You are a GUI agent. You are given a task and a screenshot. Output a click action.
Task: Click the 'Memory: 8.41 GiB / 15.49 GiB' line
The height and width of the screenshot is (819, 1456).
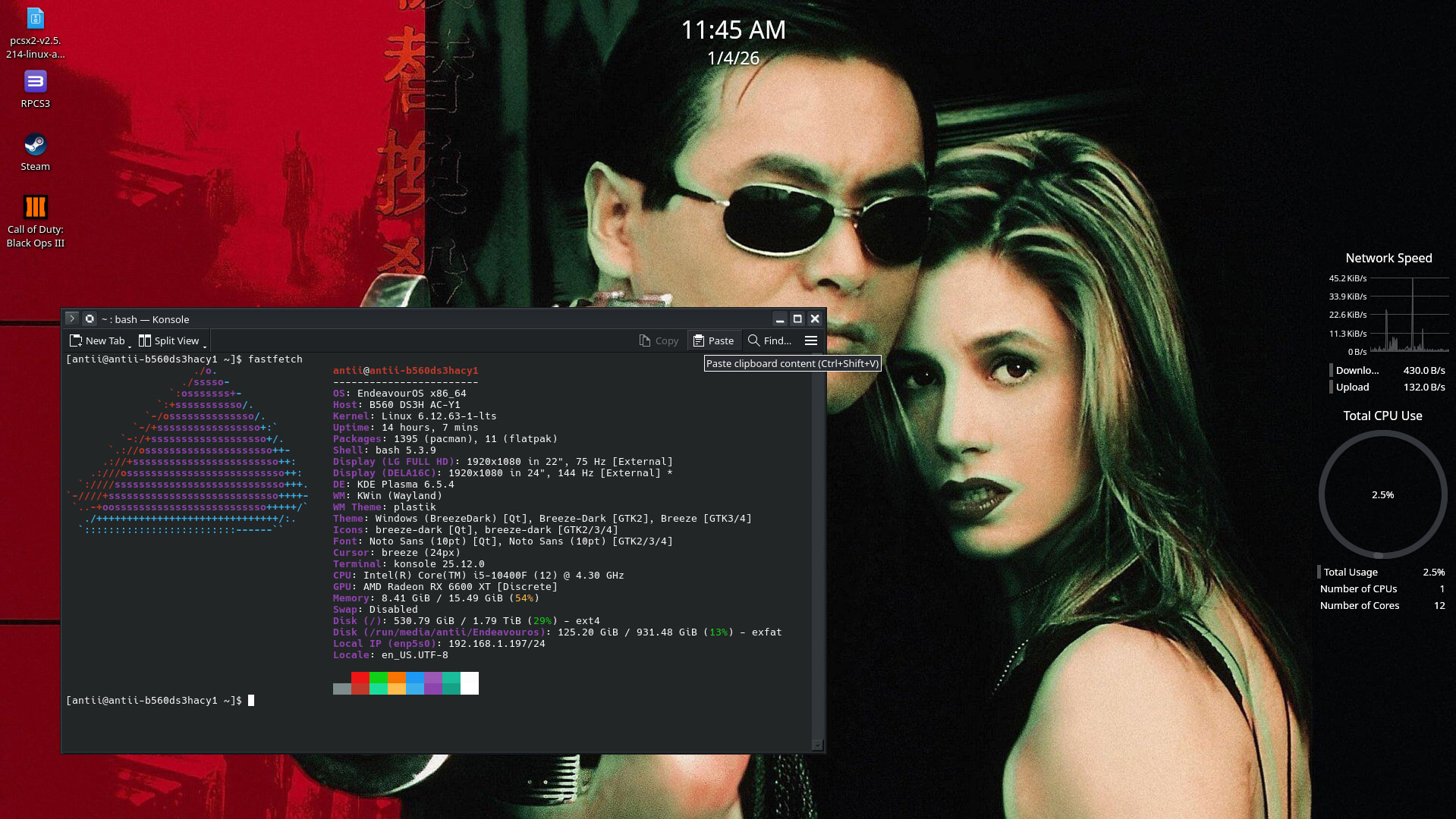point(436,598)
